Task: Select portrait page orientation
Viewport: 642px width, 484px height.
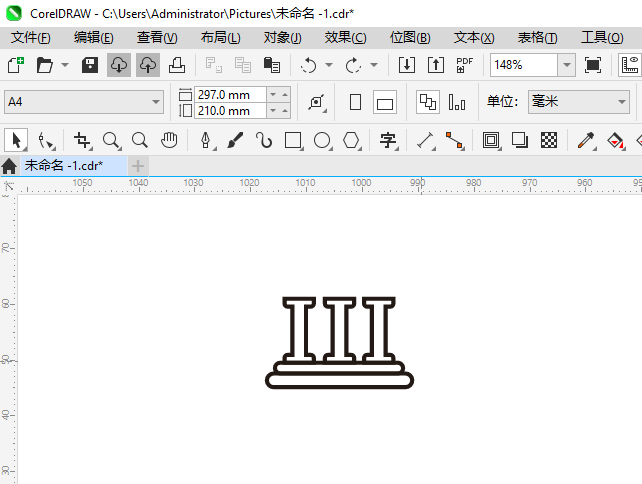Action: (x=355, y=102)
